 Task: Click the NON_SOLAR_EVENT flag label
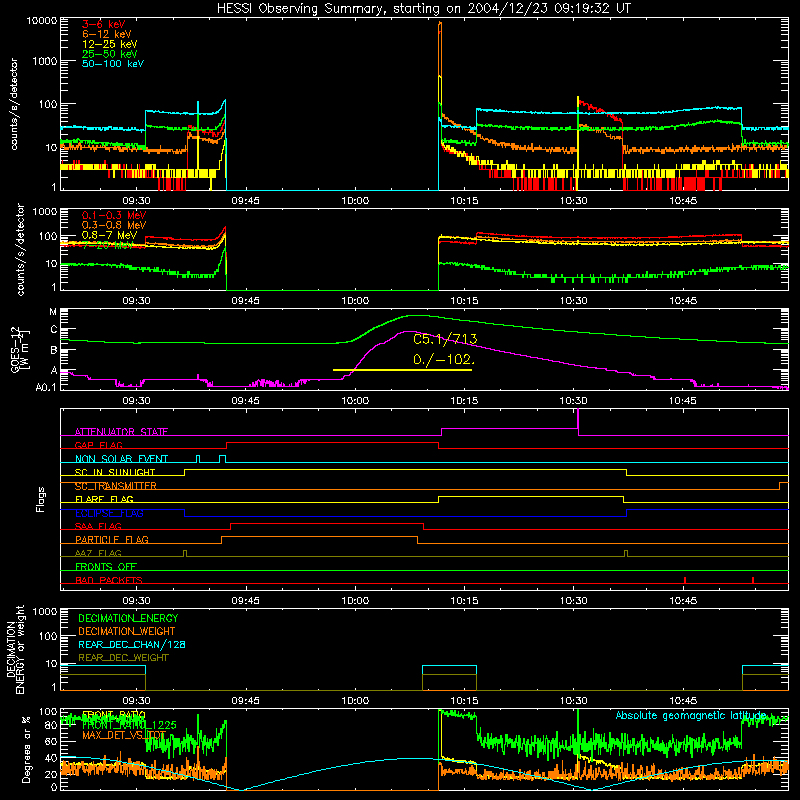[x=121, y=459]
